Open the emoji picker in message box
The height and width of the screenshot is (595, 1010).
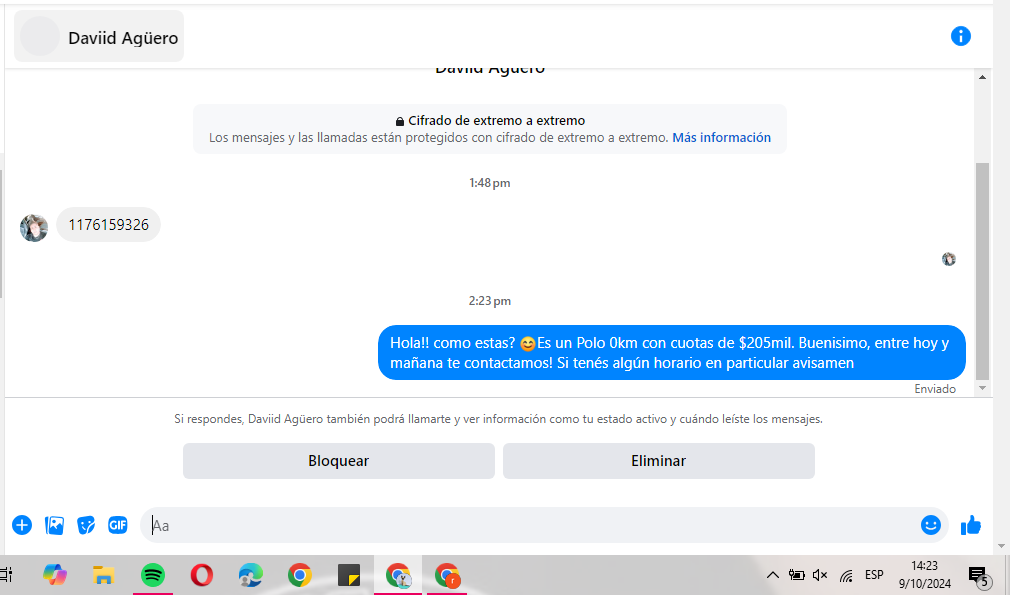(930, 525)
